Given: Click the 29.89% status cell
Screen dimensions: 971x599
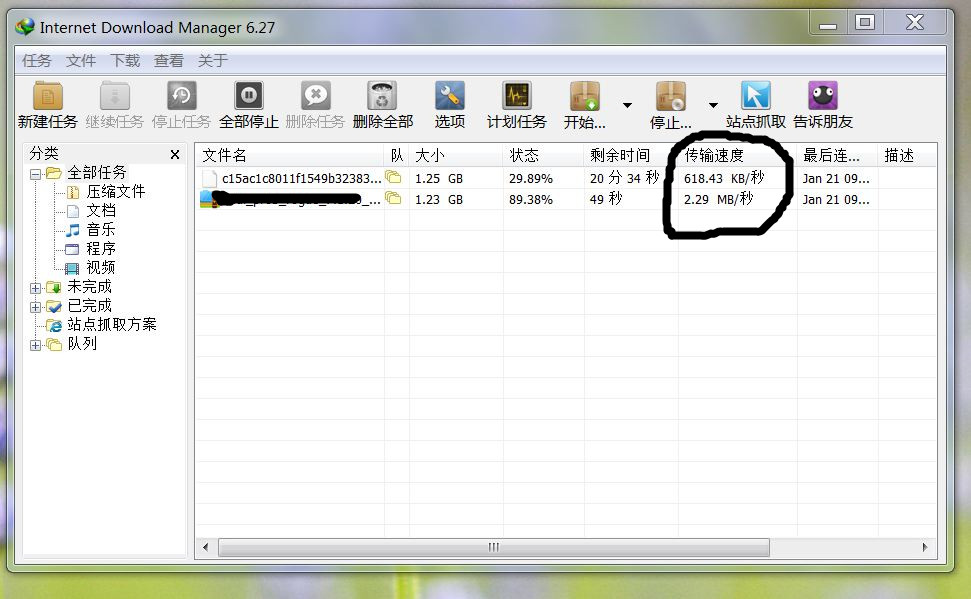Looking at the screenshot, I should [x=531, y=178].
